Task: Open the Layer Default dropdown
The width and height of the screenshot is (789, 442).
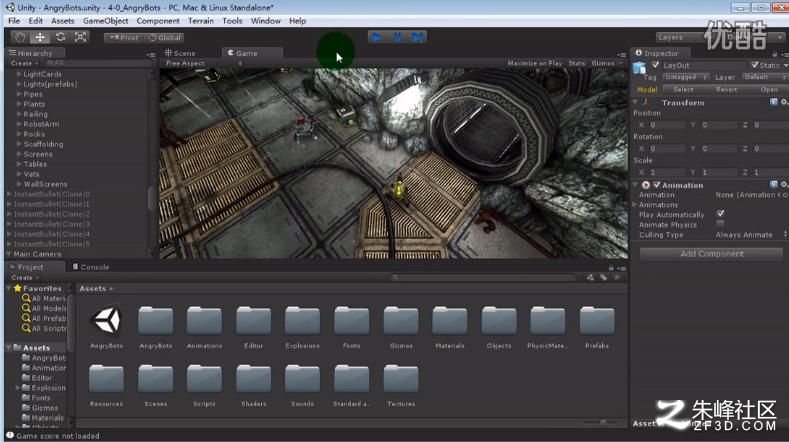Action: tap(763, 77)
